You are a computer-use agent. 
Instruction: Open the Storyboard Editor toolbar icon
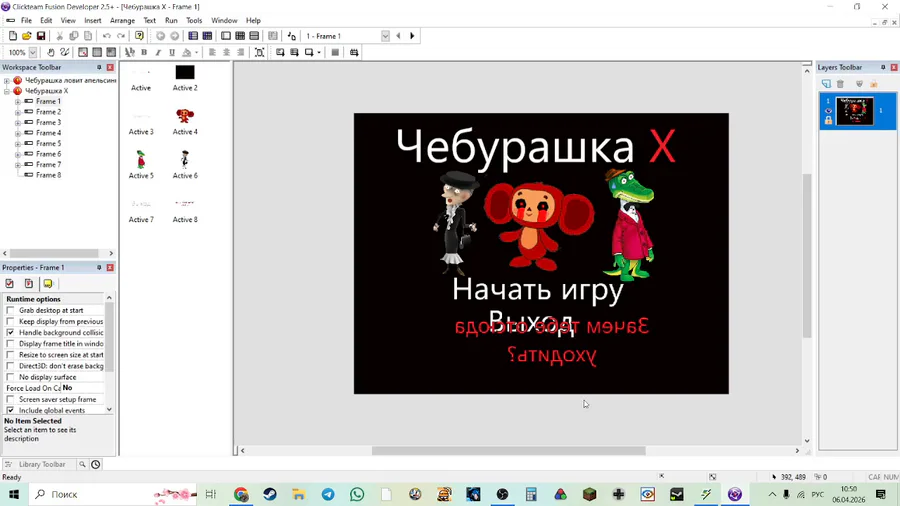click(x=193, y=36)
